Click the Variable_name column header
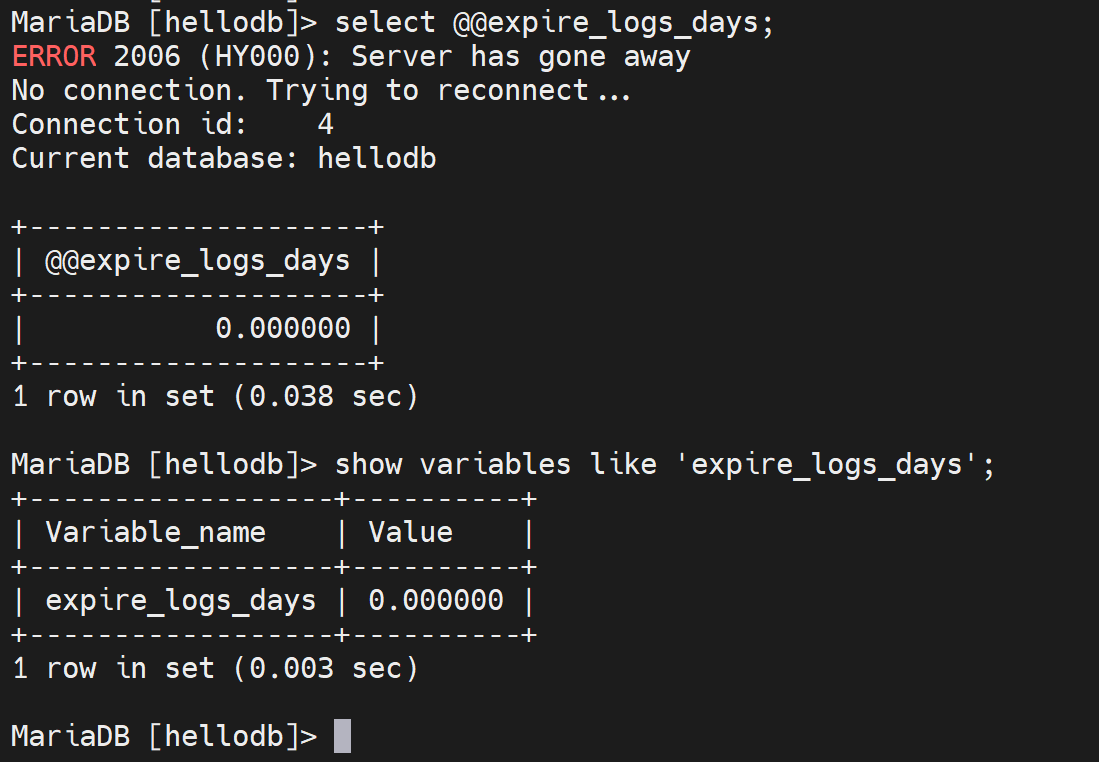Screen dimensions: 1099x762 point(156,532)
